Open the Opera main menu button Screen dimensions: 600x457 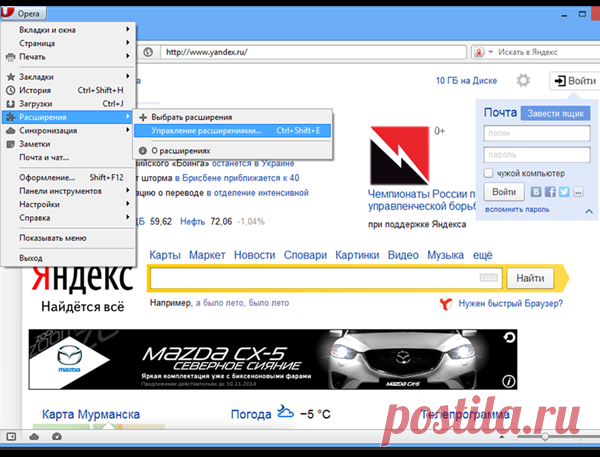coord(23,13)
